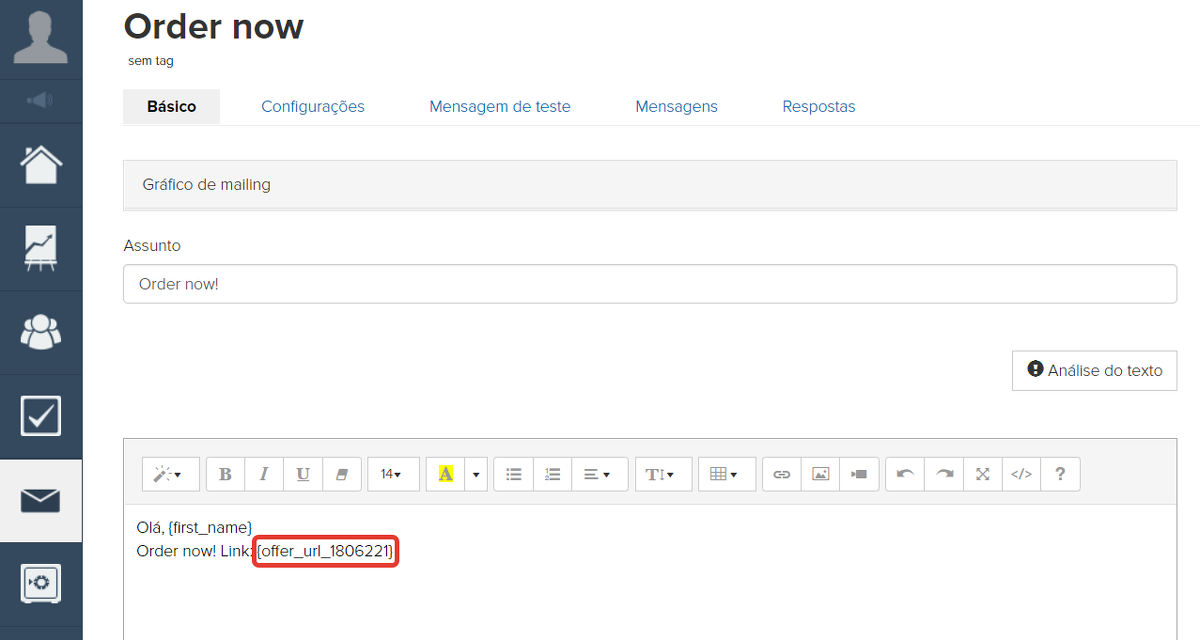Redo the last editor action
1200x640 pixels.
944,474
